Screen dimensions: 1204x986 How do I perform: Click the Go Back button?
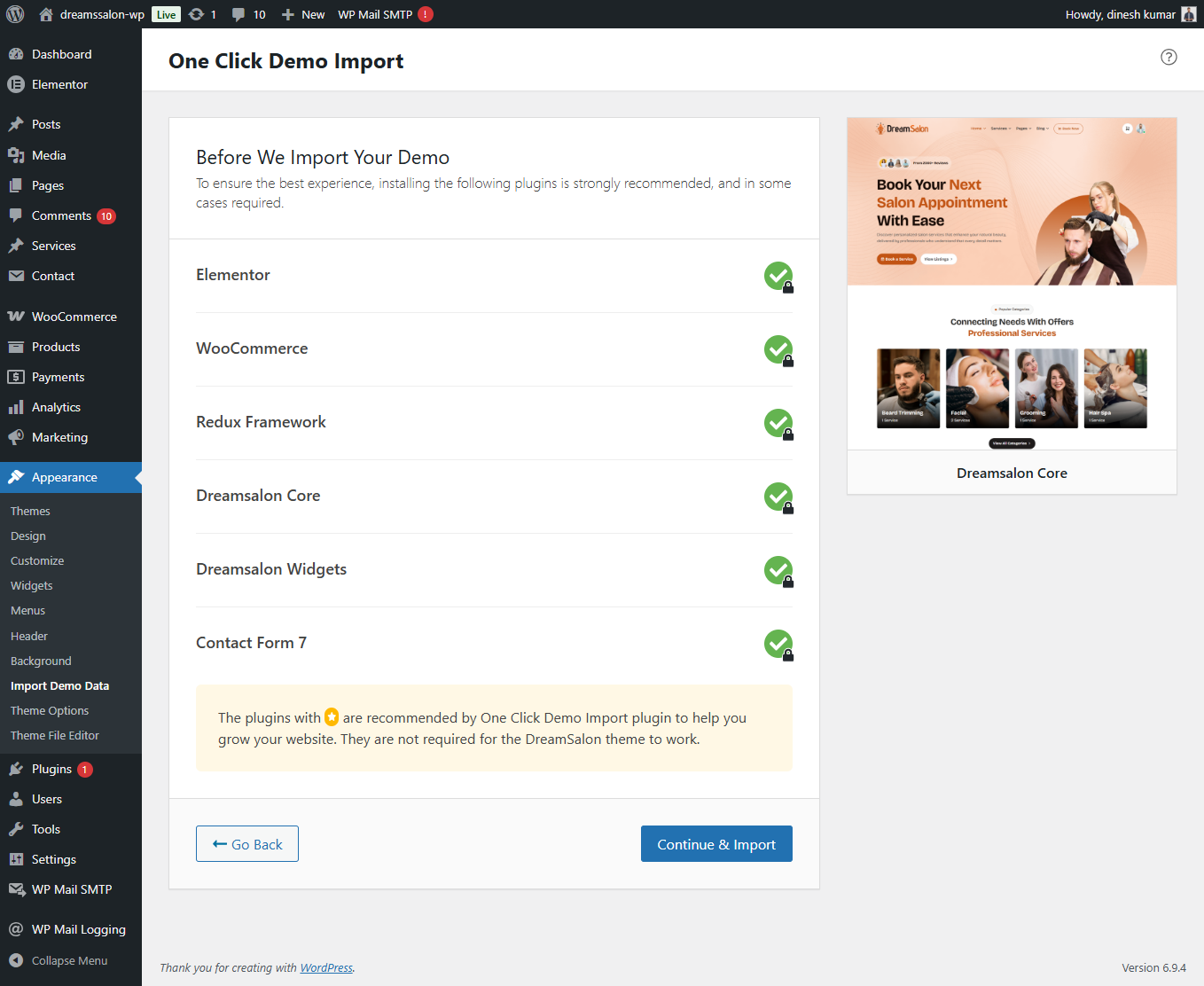click(247, 844)
